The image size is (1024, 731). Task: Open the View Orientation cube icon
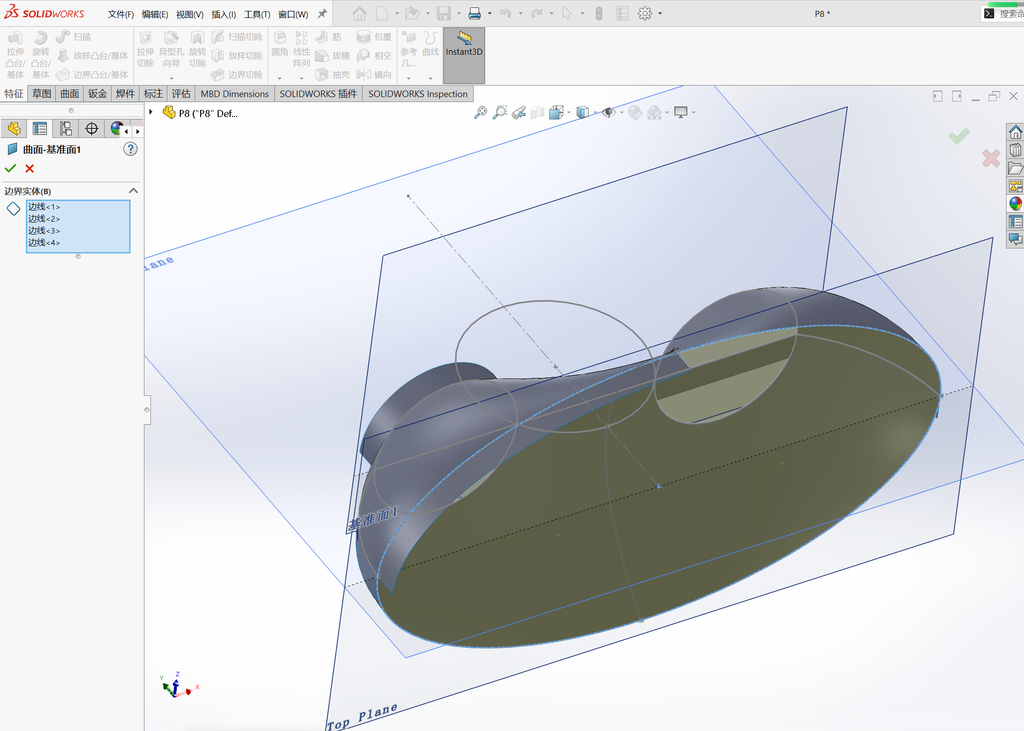coord(556,112)
